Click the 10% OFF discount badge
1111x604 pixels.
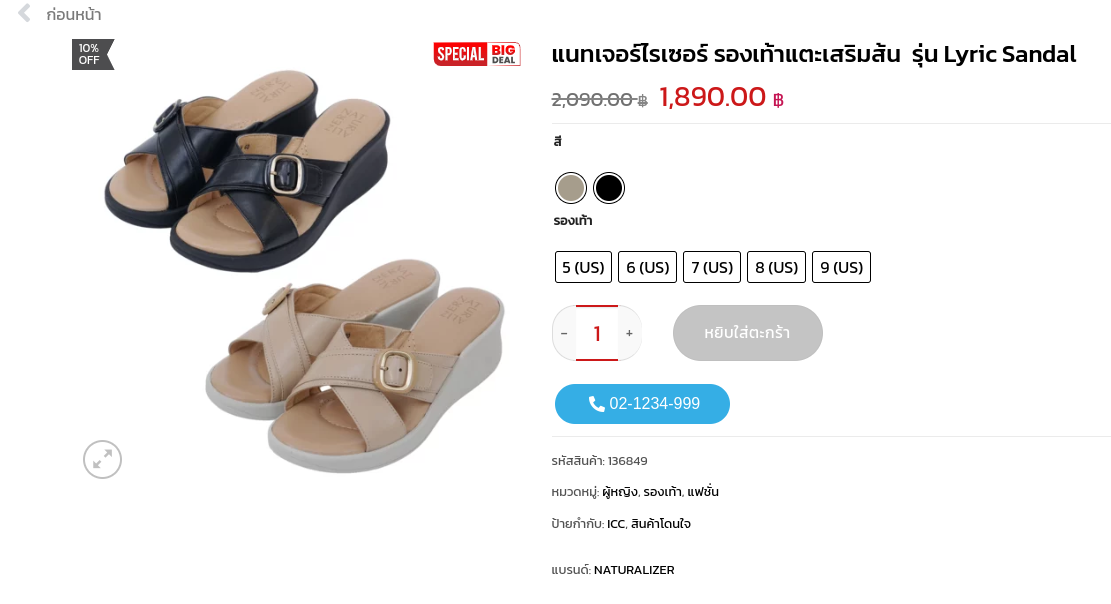[x=92, y=55]
